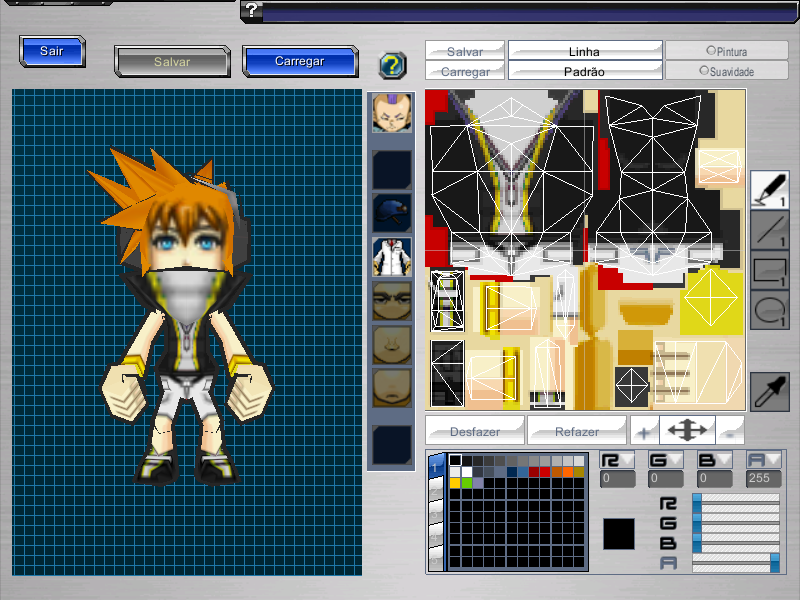Click the R value input field
Image resolution: width=800 pixels, height=600 pixels.
coord(617,479)
